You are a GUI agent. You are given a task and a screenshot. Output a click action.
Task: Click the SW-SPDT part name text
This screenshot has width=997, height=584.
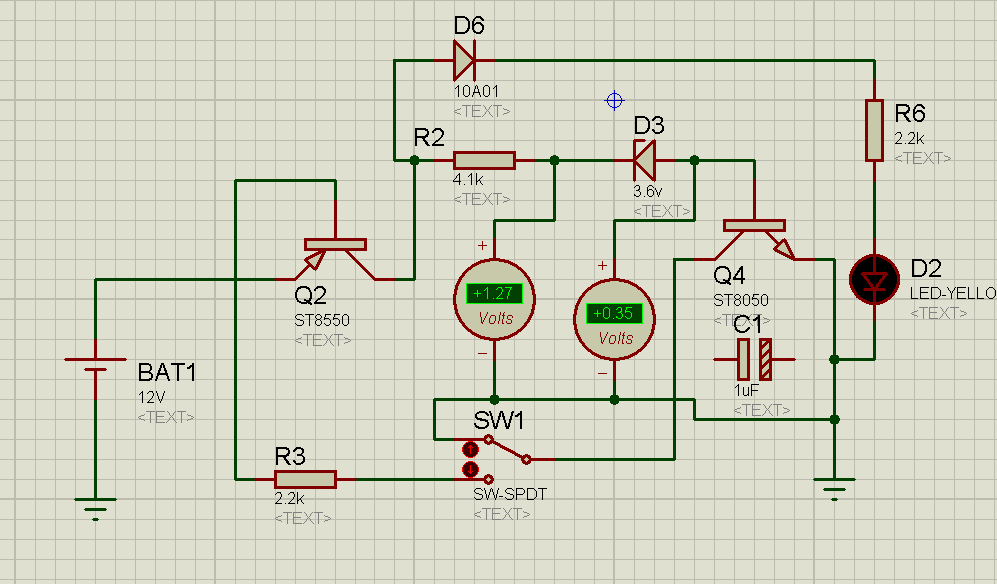click(x=510, y=494)
